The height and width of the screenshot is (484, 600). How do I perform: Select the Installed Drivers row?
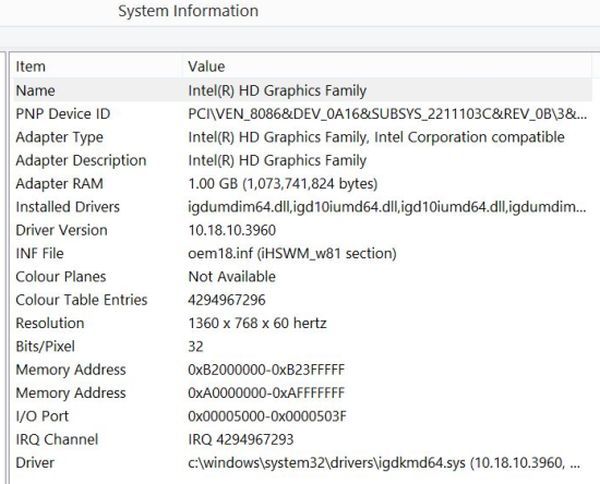tap(302, 207)
